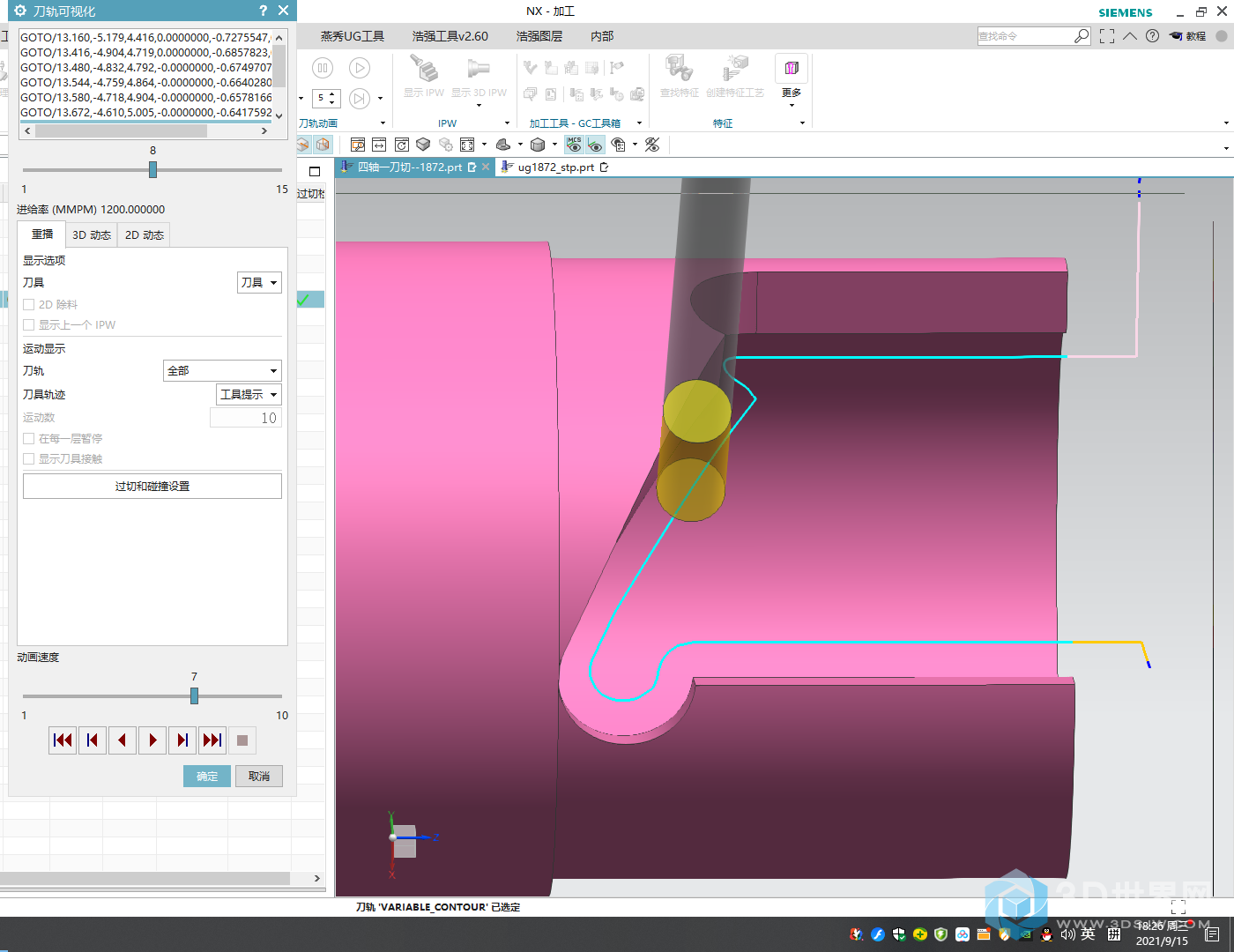
Task: Click the MCS display eye icon
Action: pyautogui.click(x=574, y=145)
